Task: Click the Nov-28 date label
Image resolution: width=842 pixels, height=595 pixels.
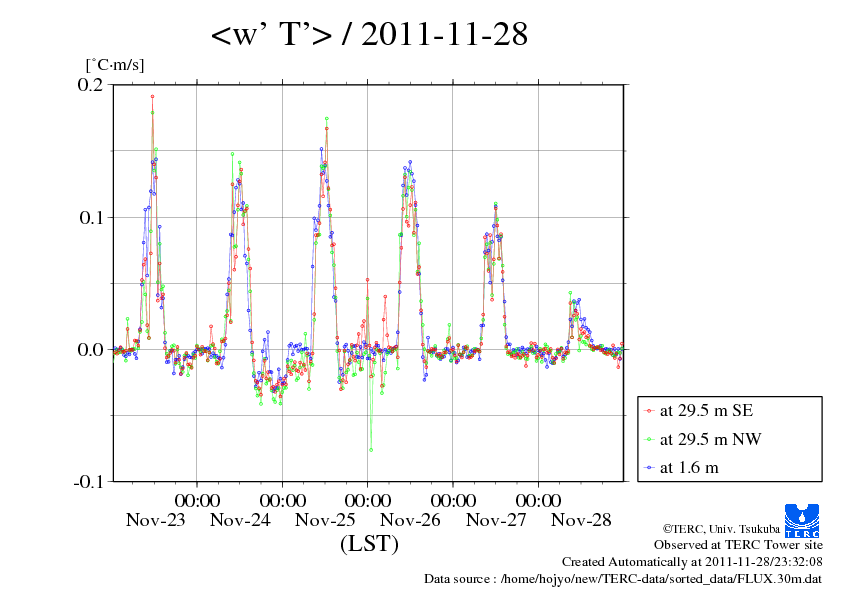Action: (x=581, y=519)
